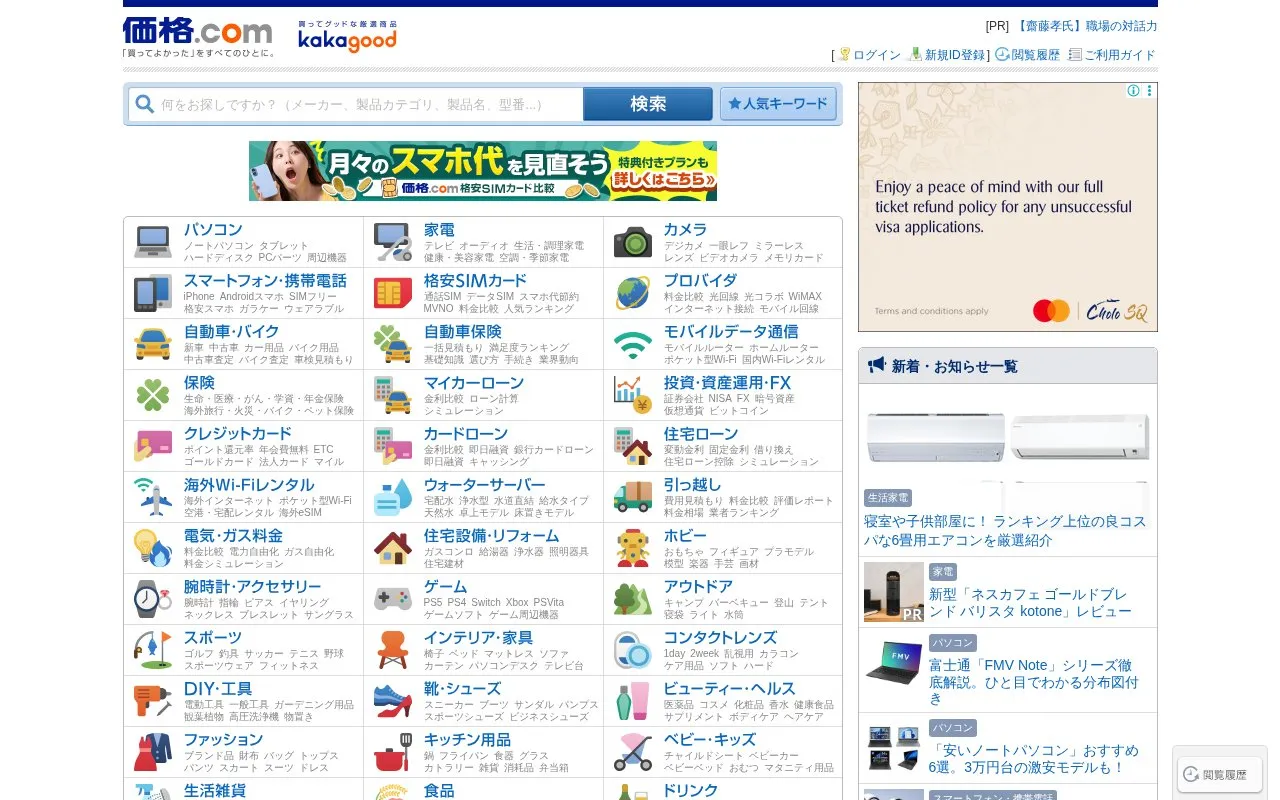This screenshot has height=800, width=1280.
Task: Click the water drop icon for ウォーターサーバー
Action: pos(393,497)
